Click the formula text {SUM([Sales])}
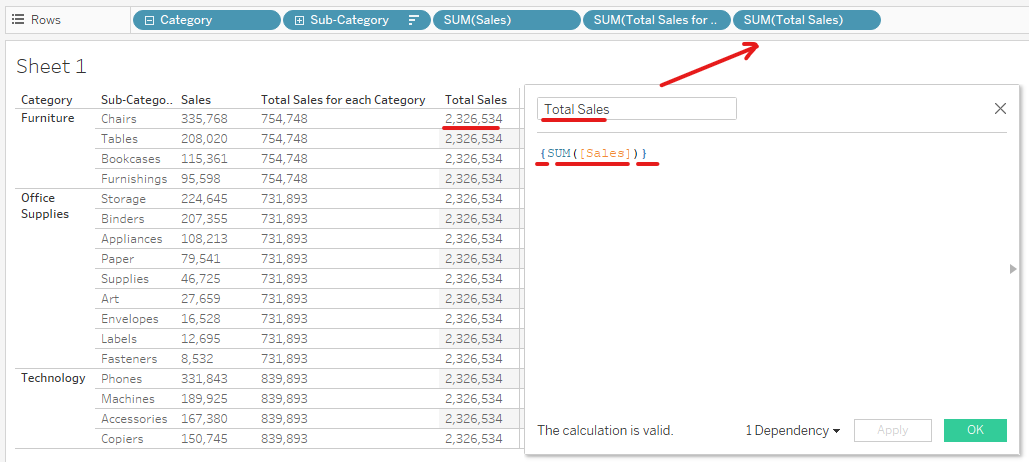1029x462 pixels. [x=592, y=153]
